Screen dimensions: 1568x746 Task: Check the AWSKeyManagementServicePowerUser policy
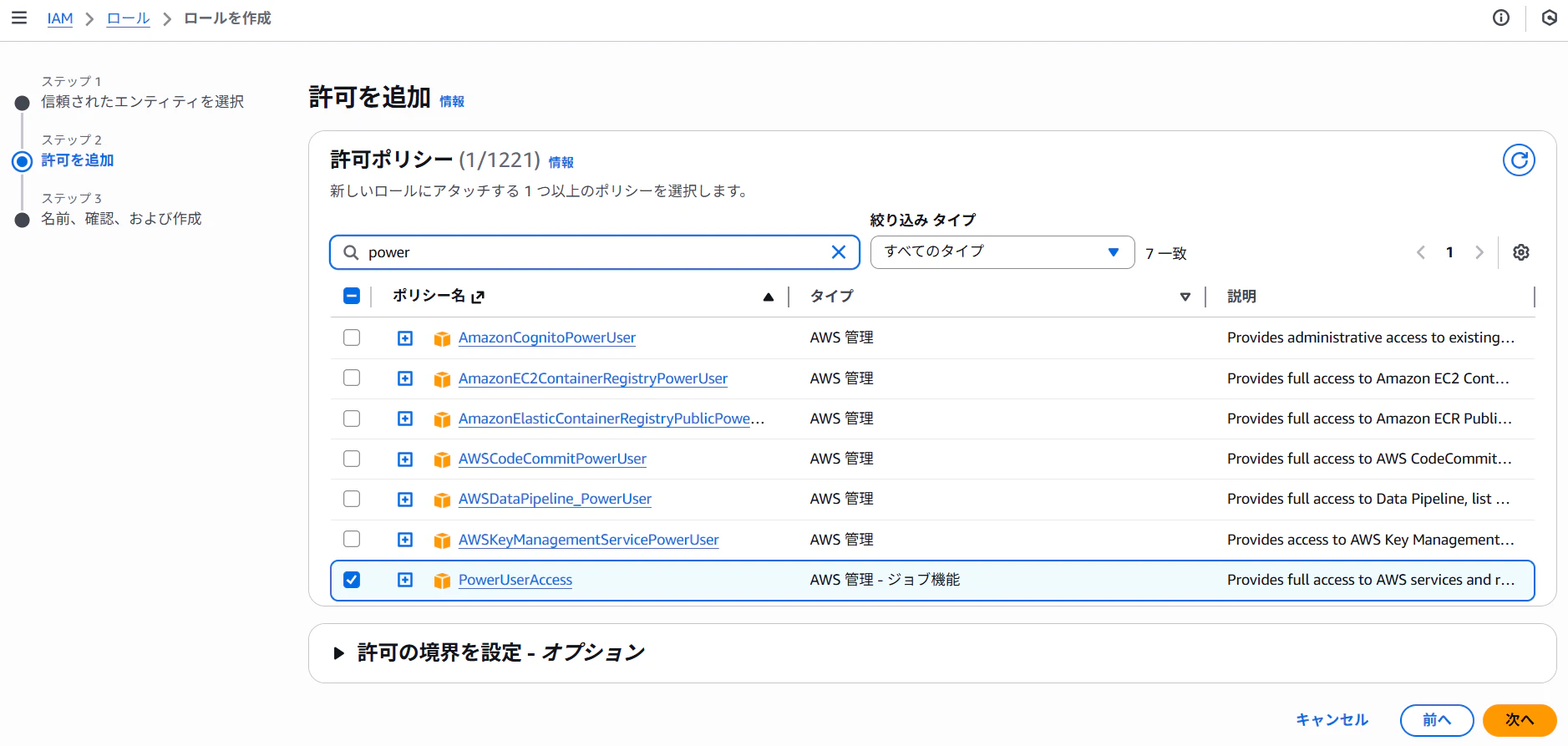tap(352, 539)
